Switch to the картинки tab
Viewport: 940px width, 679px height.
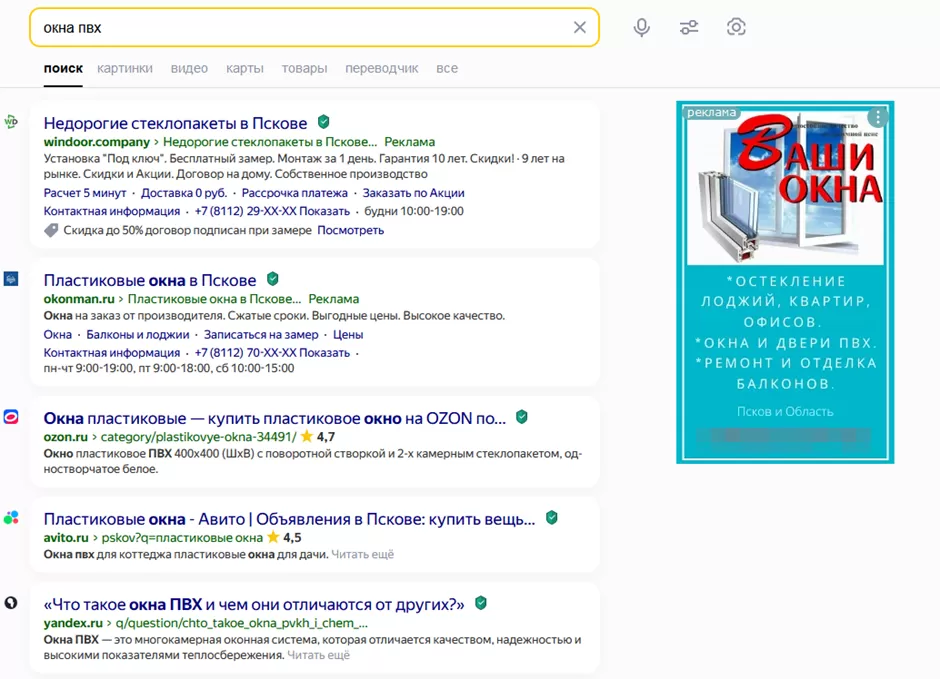[x=125, y=68]
